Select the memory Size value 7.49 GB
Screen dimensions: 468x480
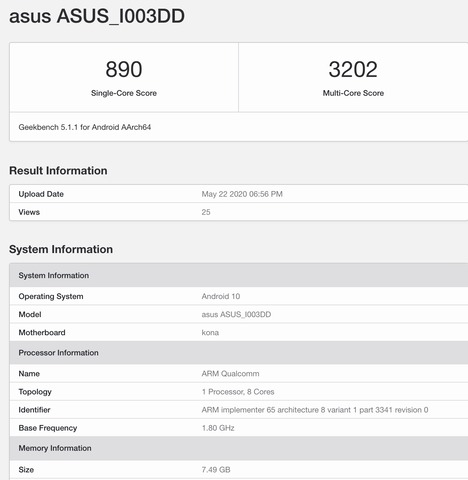click(x=216, y=470)
